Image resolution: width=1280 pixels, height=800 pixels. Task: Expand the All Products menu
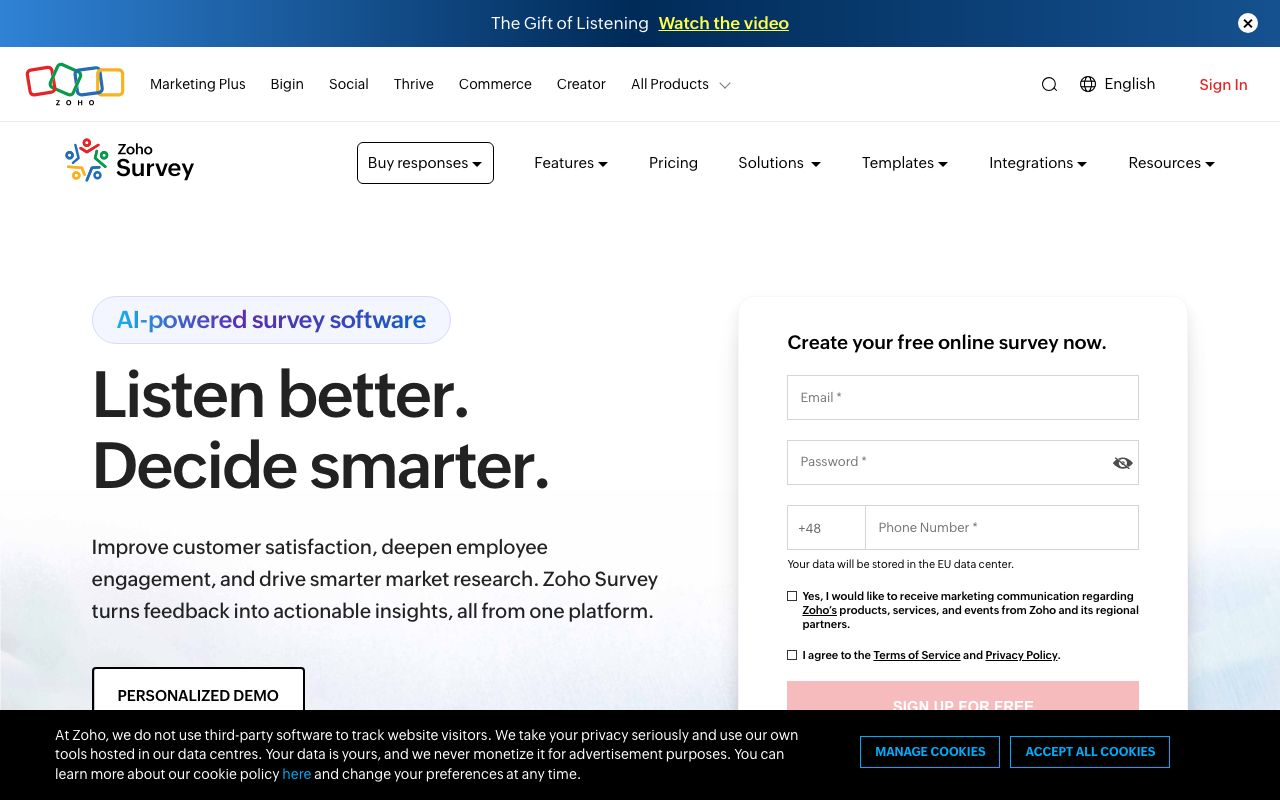tap(680, 84)
